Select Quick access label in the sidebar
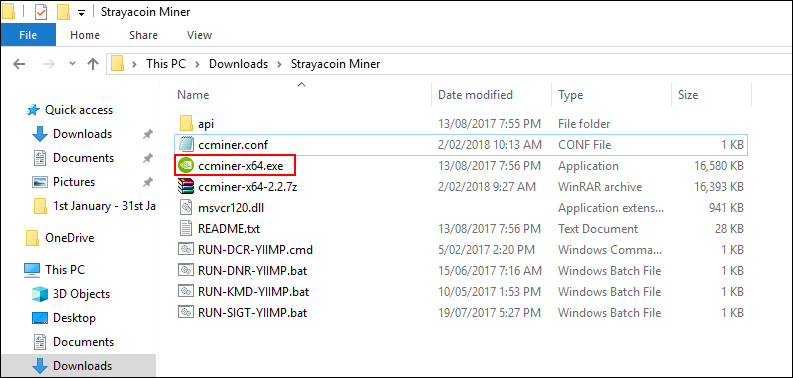 79,110
